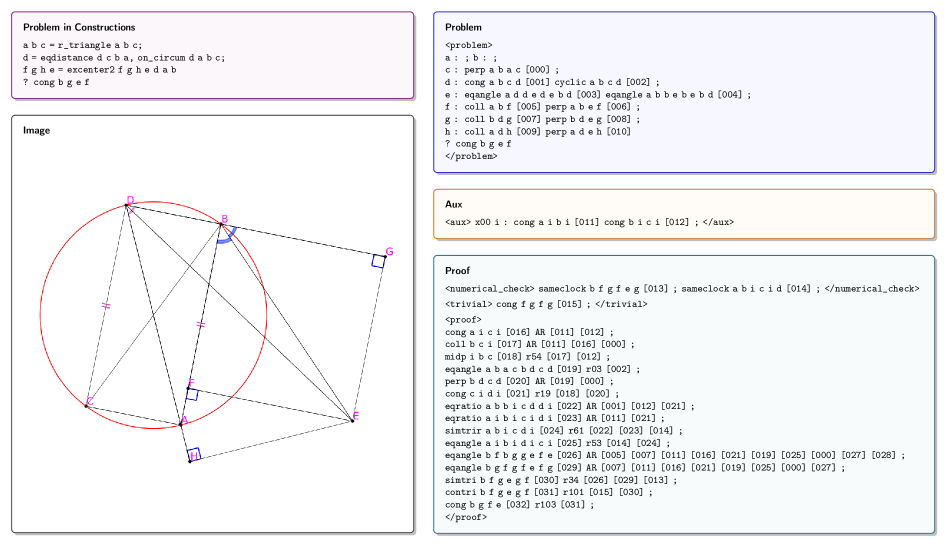Screen dimensions: 946x545
Task: Select the '<trivial> cong f g f g [015]' line
Action: [x=546, y=304]
